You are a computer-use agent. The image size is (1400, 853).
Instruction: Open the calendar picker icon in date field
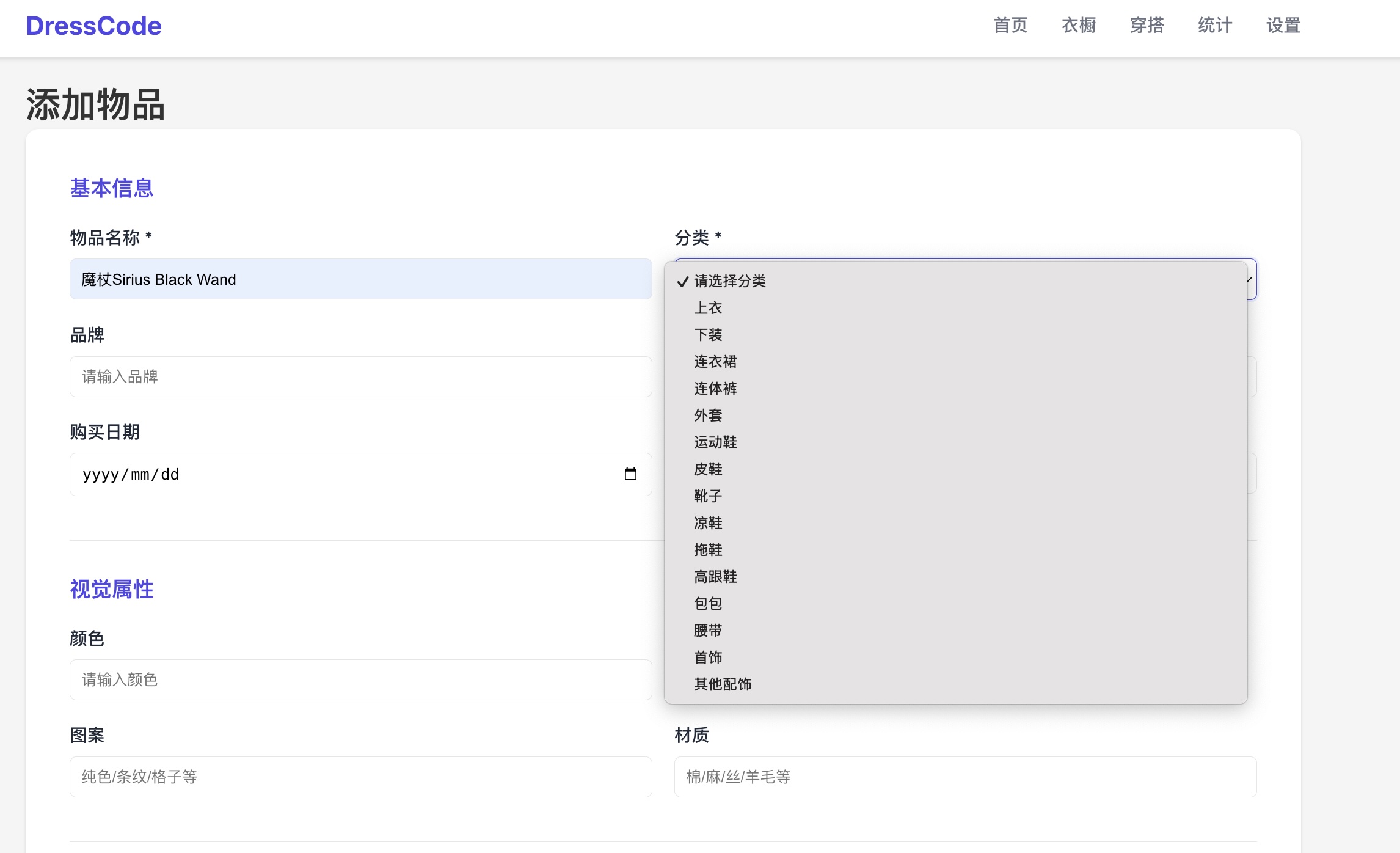[630, 474]
